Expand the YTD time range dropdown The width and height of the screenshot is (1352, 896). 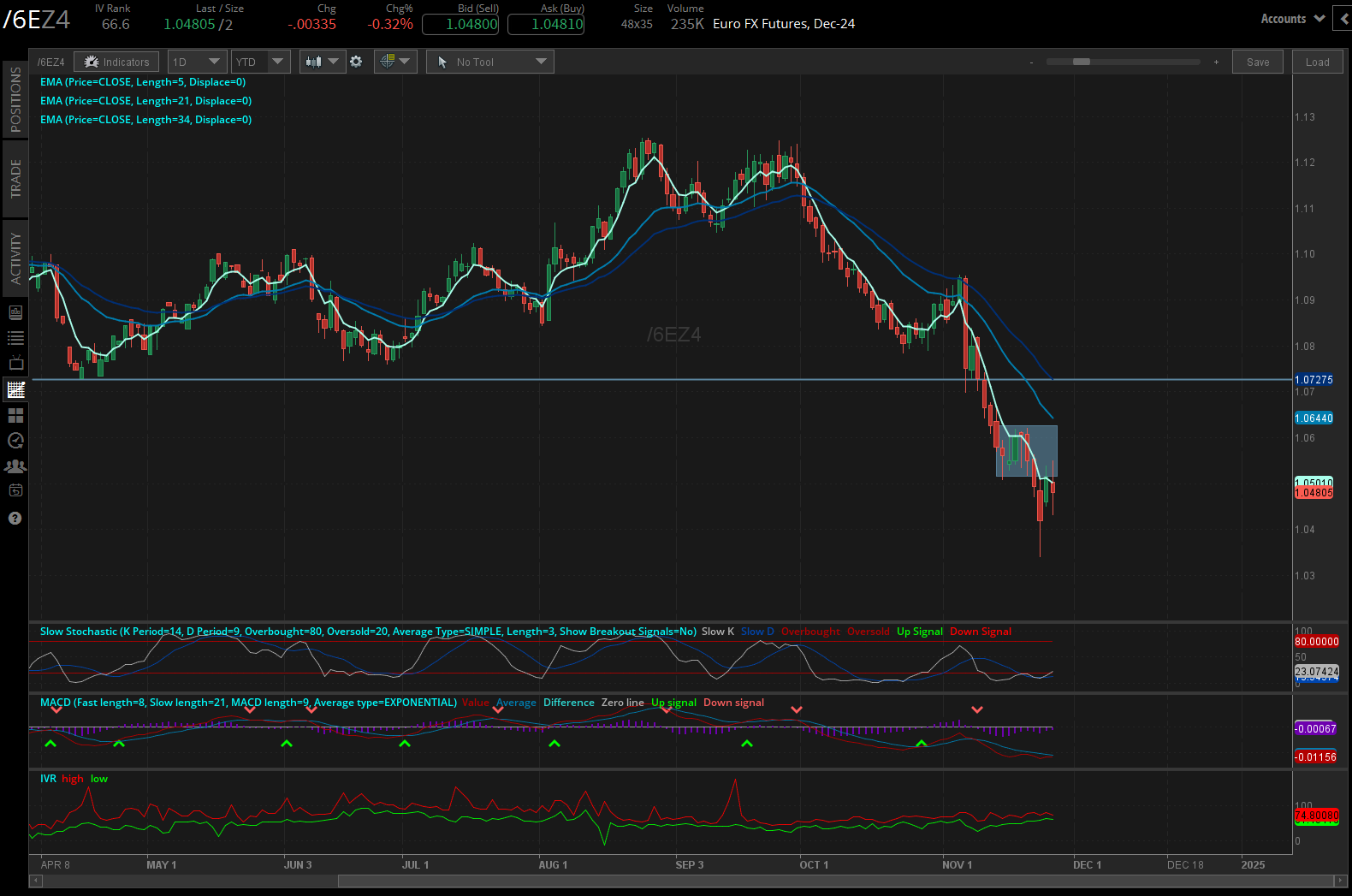pyautogui.click(x=260, y=62)
